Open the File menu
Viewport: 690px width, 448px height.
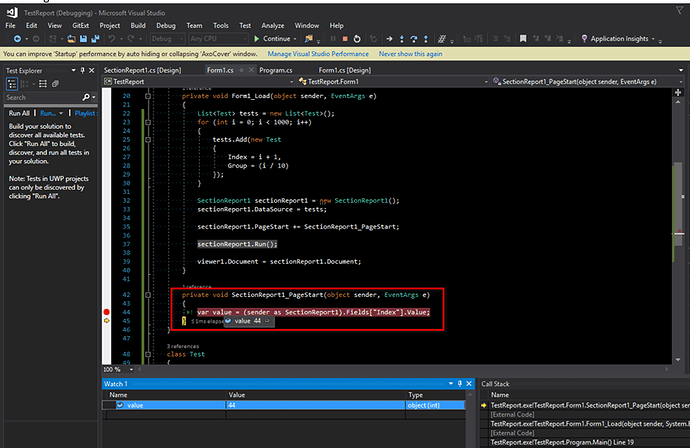(10, 26)
